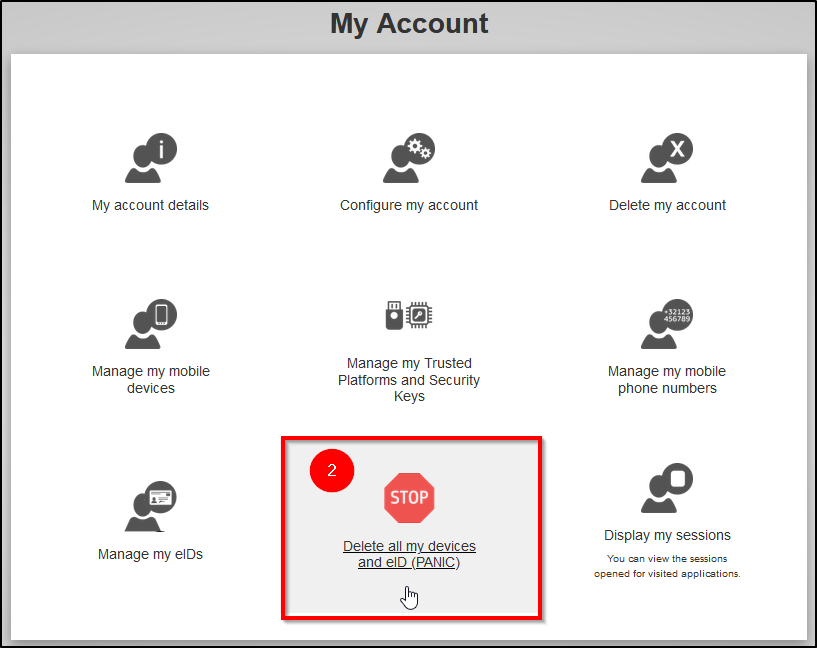Image resolution: width=817 pixels, height=648 pixels.
Task: Click the My account details info icon
Action: (151, 158)
